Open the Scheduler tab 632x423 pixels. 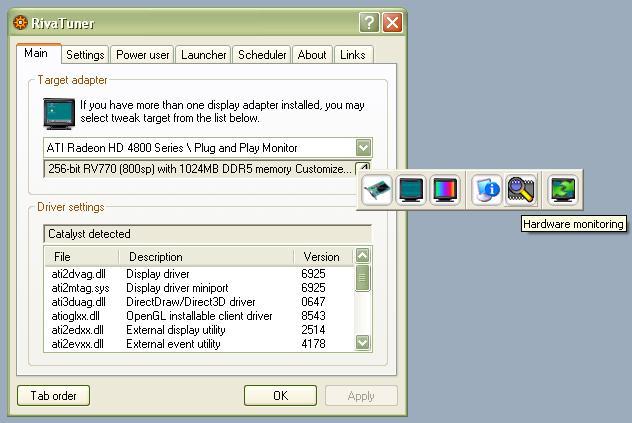262,55
